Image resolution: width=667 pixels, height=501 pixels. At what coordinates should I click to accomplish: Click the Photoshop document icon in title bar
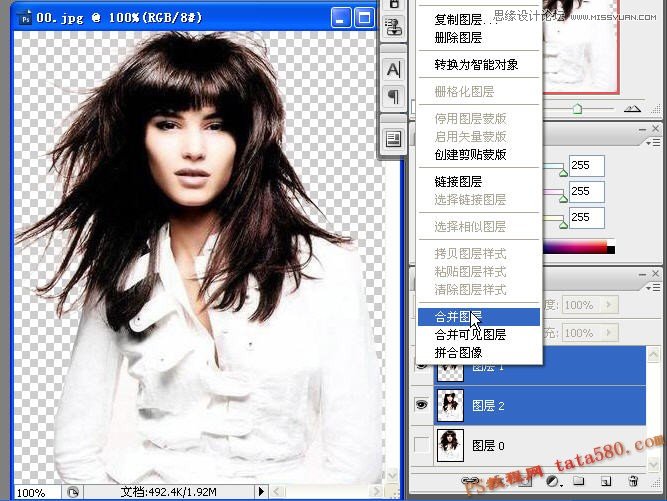point(26,18)
